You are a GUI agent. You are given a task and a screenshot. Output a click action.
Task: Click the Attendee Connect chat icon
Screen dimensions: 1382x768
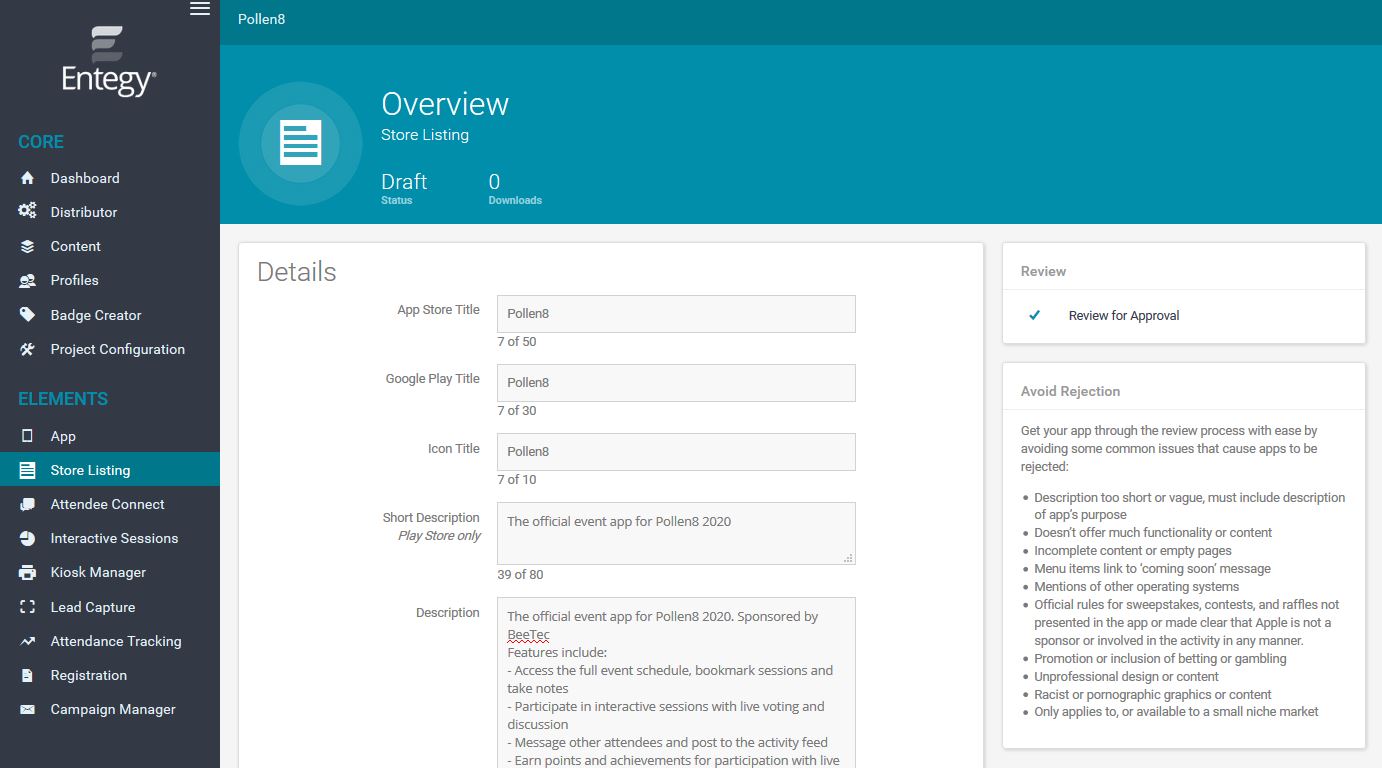click(x=28, y=504)
